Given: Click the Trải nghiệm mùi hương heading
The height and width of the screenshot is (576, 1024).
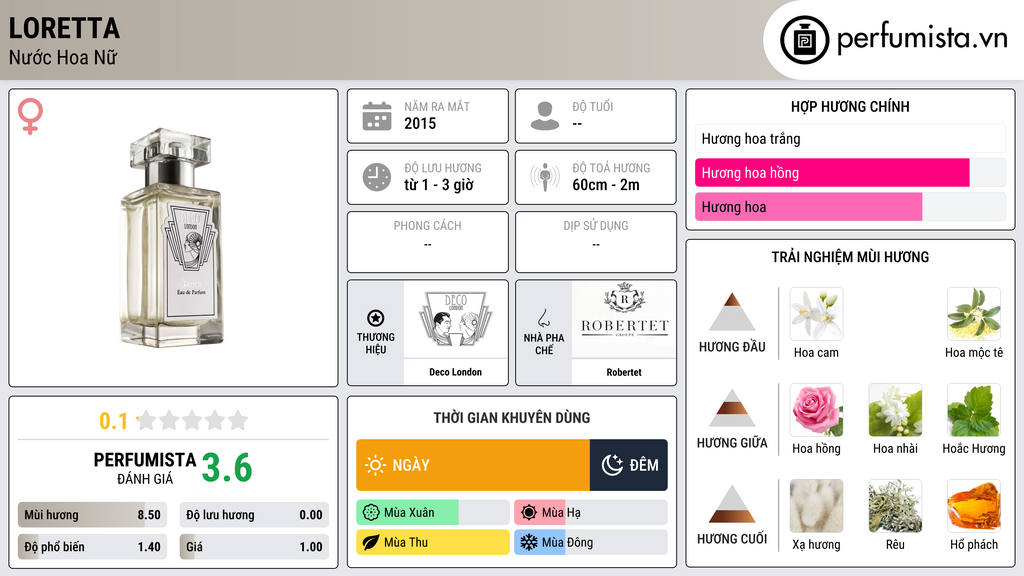Looking at the screenshot, I should (850, 257).
